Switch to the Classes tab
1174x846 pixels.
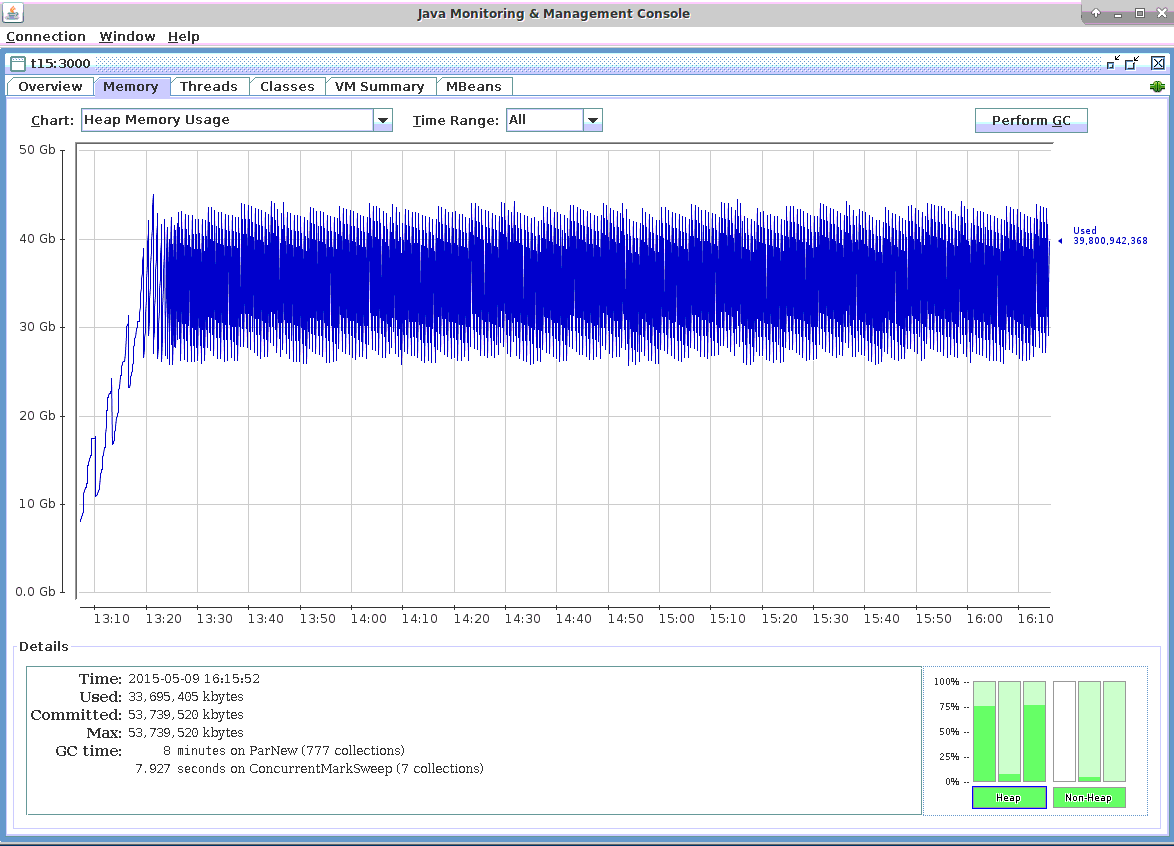pos(287,86)
